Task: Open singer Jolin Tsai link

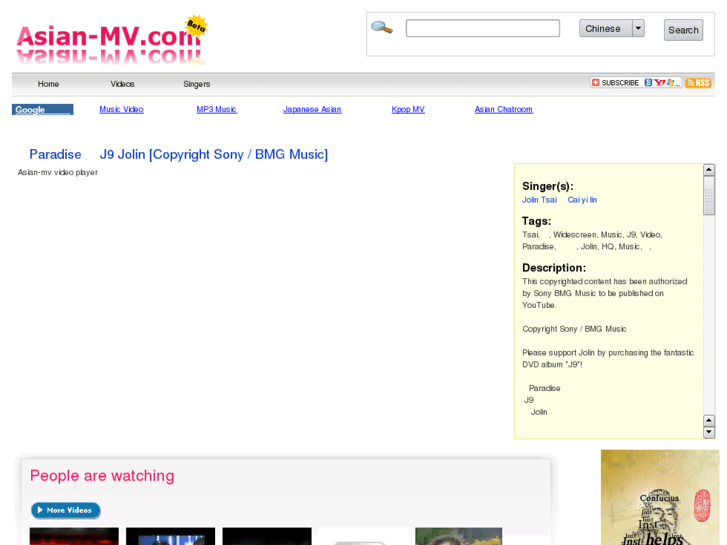Action: click(x=539, y=200)
